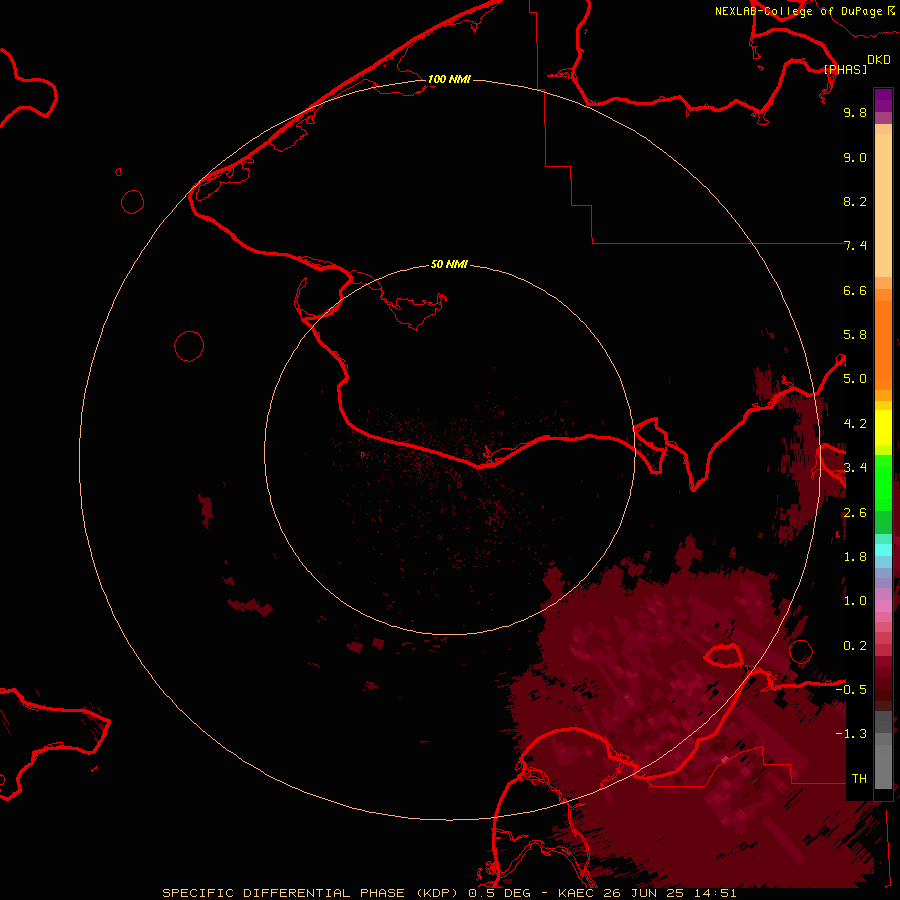Click the 4.2 value on the color scale
The height and width of the screenshot is (900, 900).
(x=855, y=424)
